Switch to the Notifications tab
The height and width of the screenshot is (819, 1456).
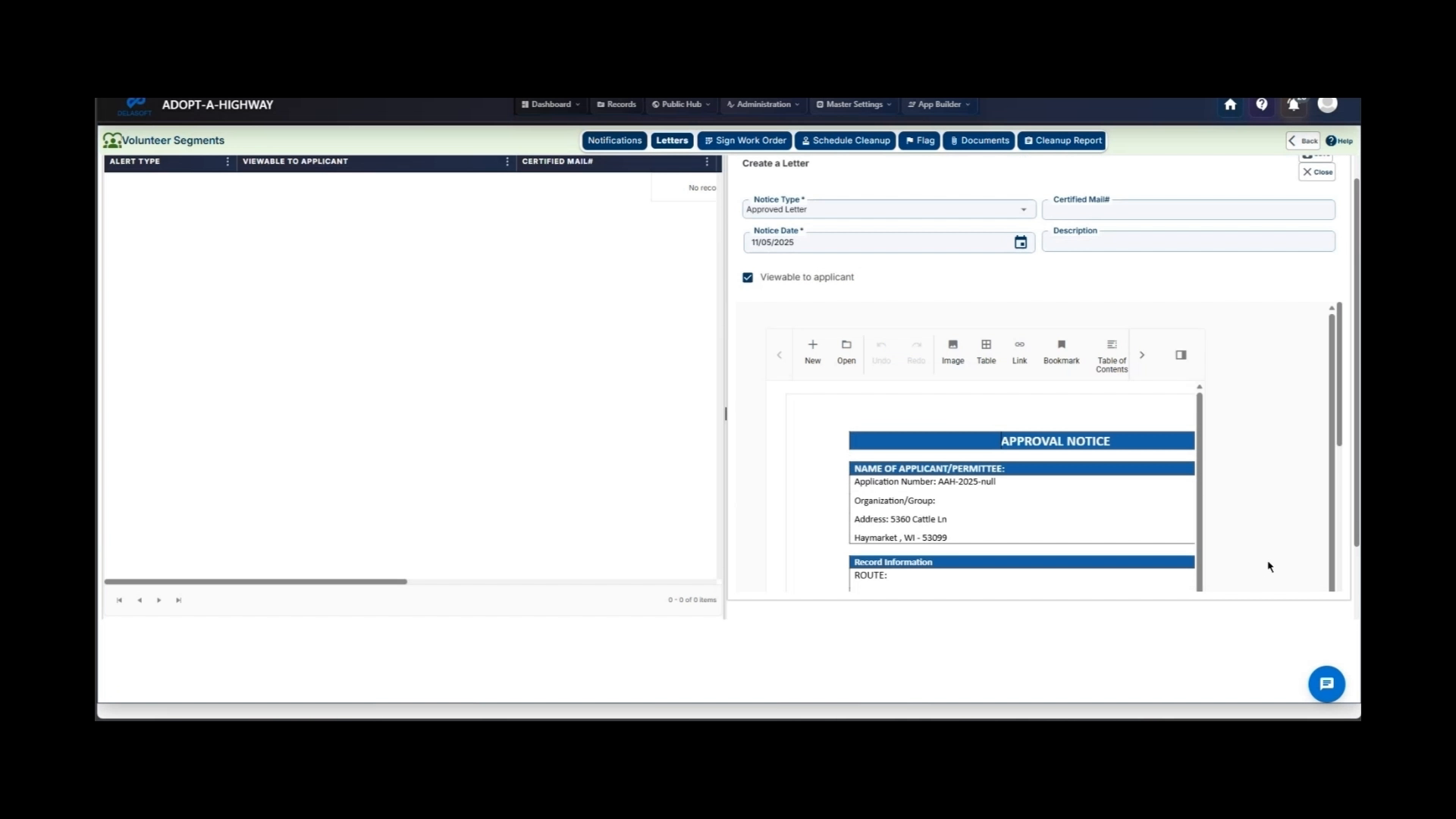(613, 140)
